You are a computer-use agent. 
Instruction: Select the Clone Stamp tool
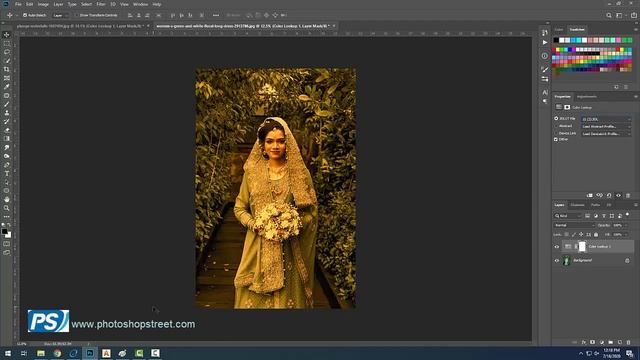tap(7, 113)
